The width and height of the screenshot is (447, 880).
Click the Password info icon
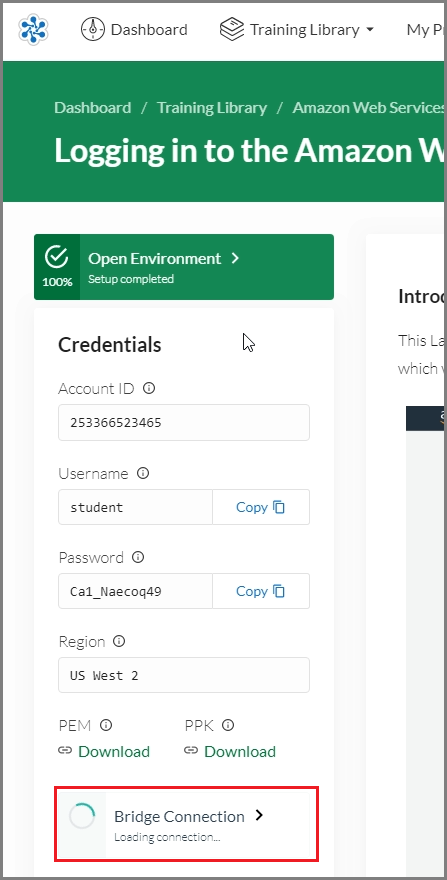click(x=138, y=557)
